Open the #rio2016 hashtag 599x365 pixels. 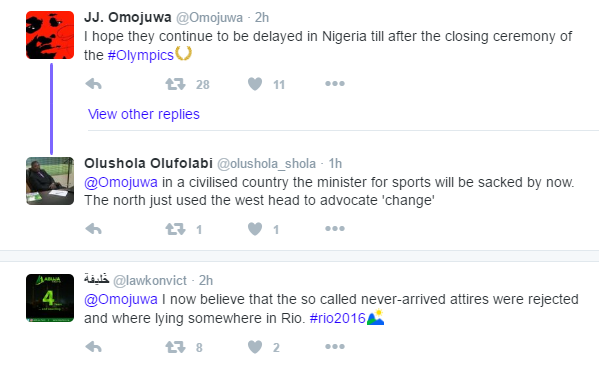pyautogui.click(x=338, y=318)
